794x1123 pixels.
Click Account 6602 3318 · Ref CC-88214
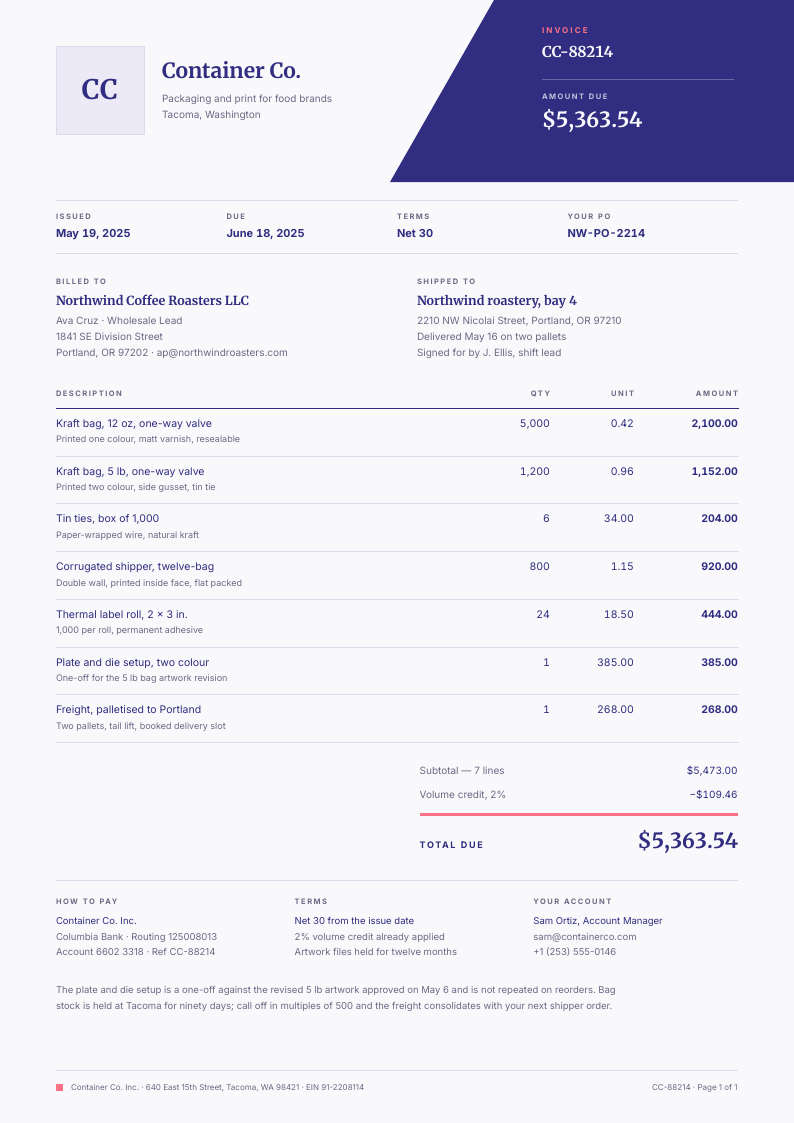(x=135, y=951)
